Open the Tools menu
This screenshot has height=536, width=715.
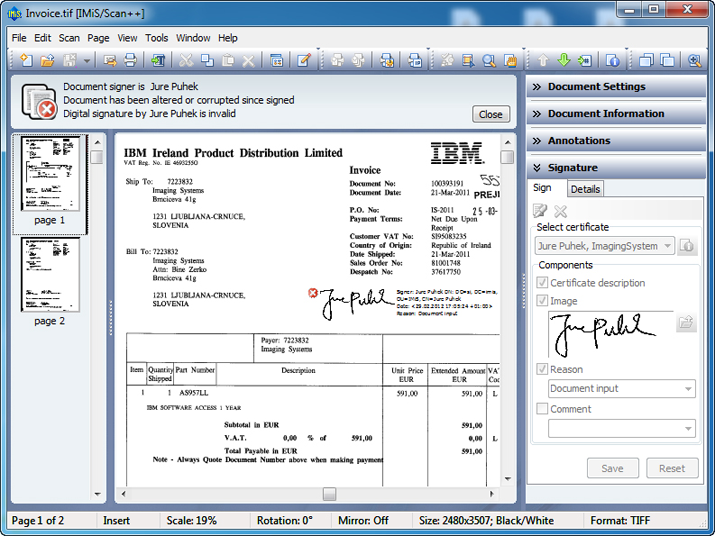(x=156, y=38)
